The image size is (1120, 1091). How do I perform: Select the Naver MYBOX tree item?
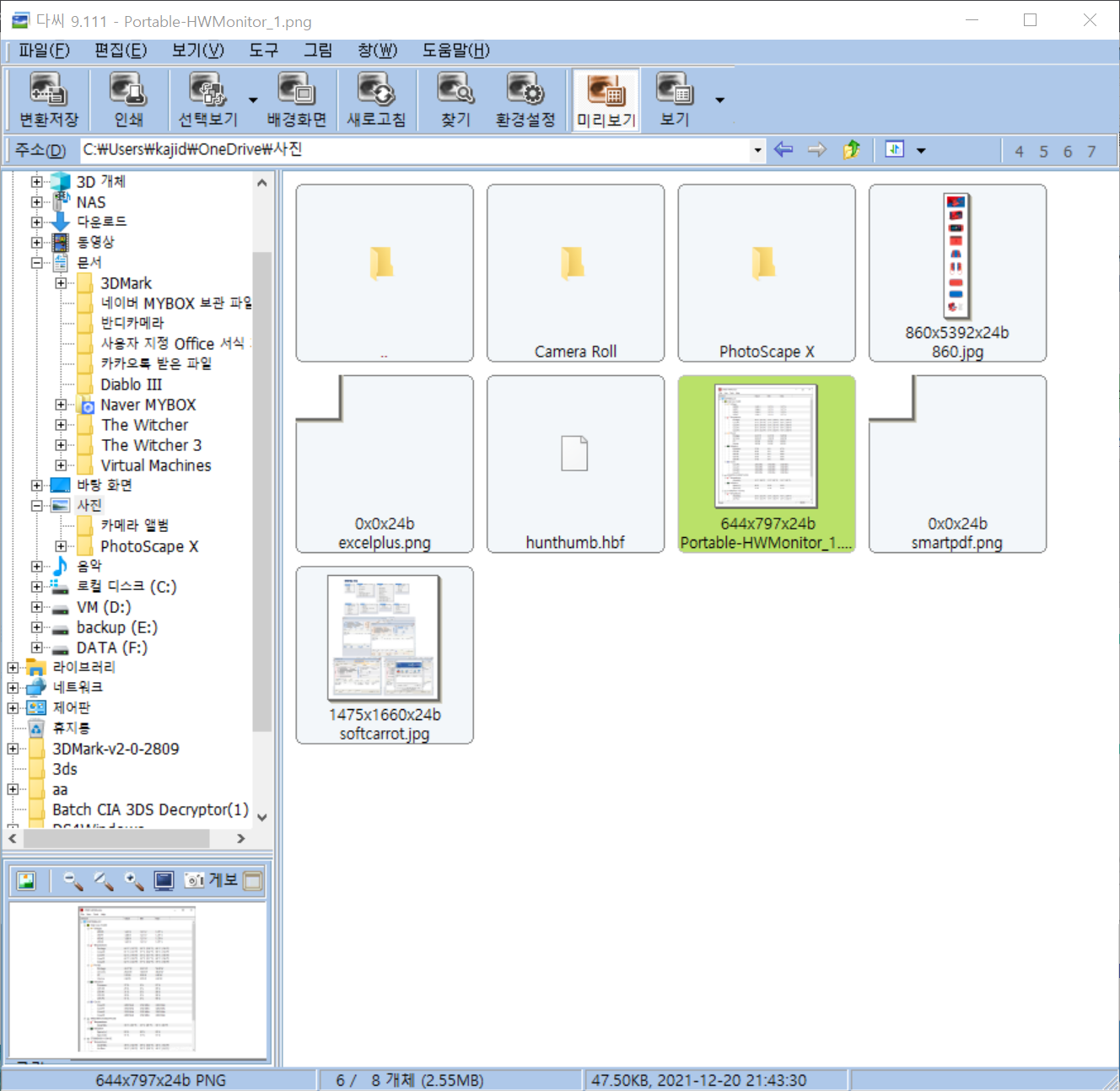point(148,405)
